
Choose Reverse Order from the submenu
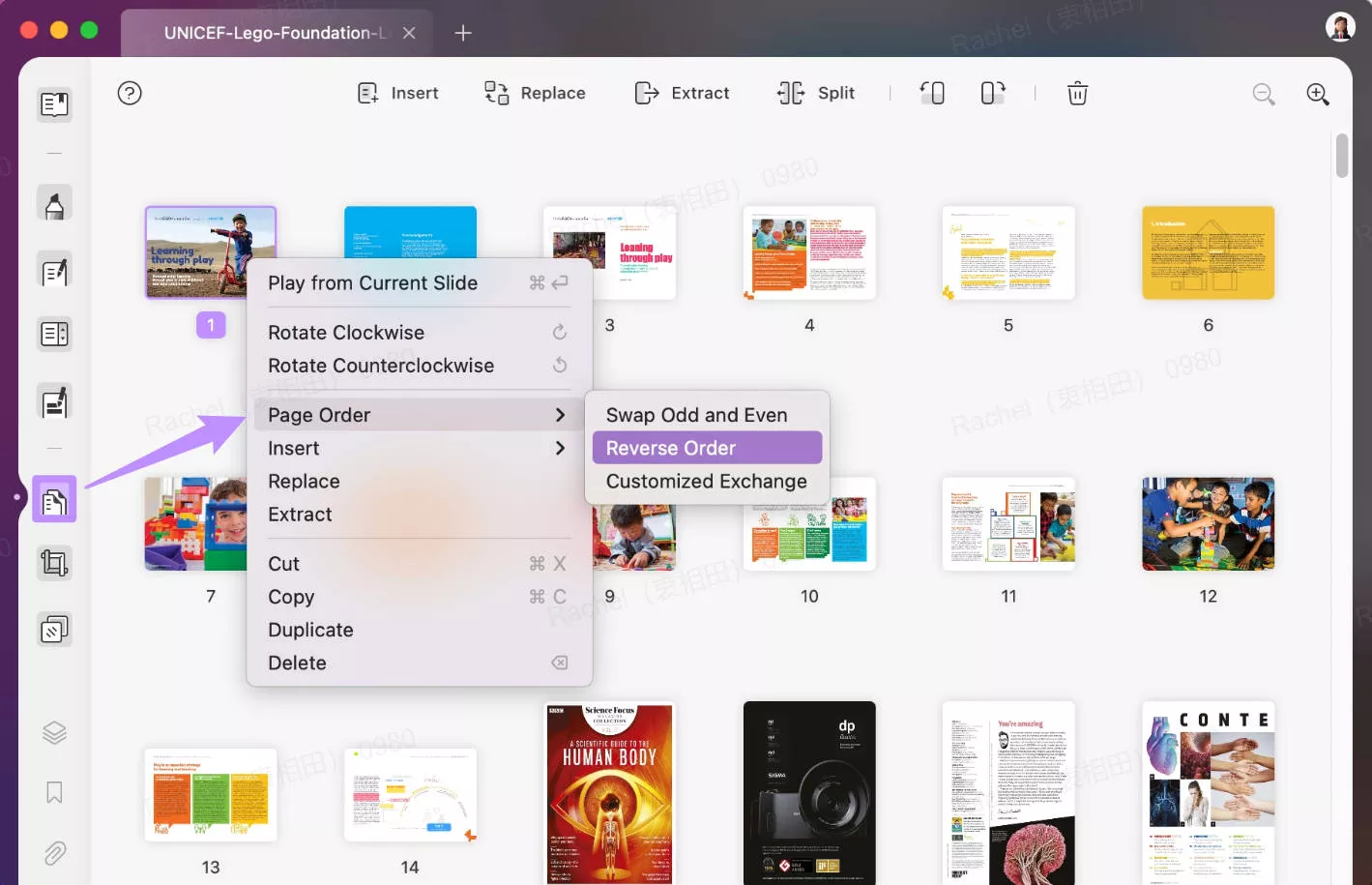point(706,447)
